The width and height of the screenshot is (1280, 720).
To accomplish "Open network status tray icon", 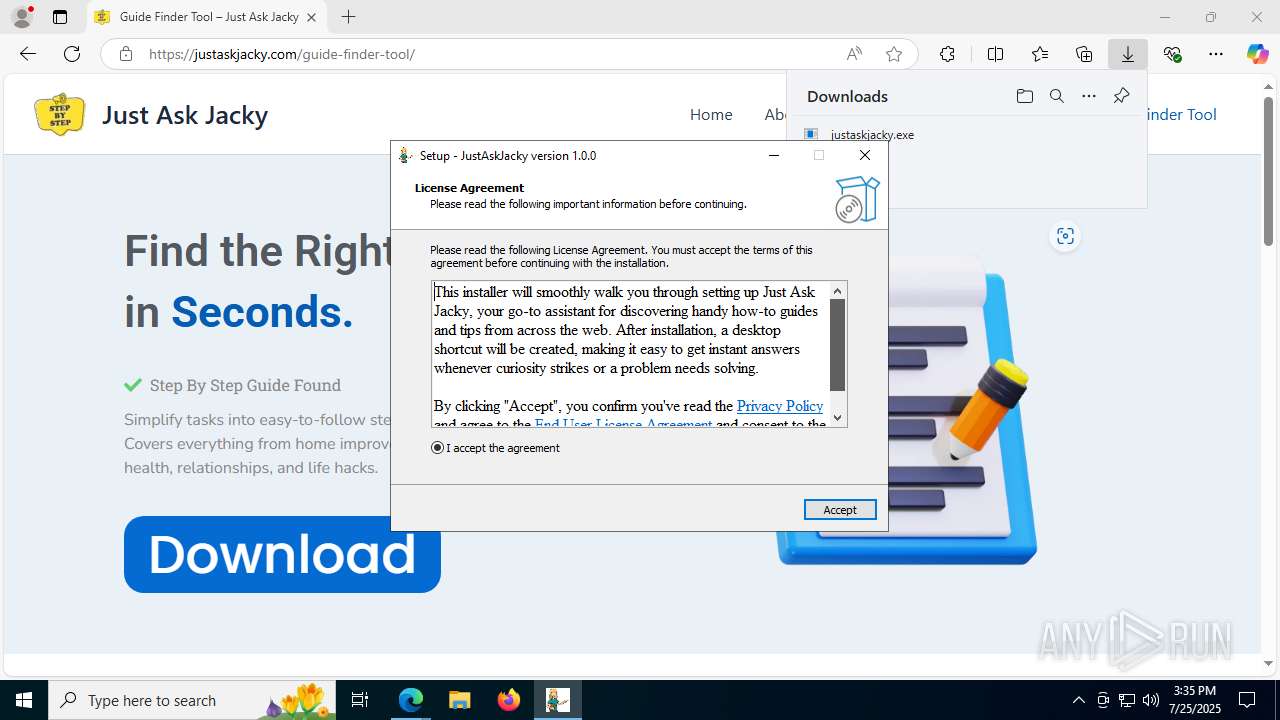I will pos(1127,700).
